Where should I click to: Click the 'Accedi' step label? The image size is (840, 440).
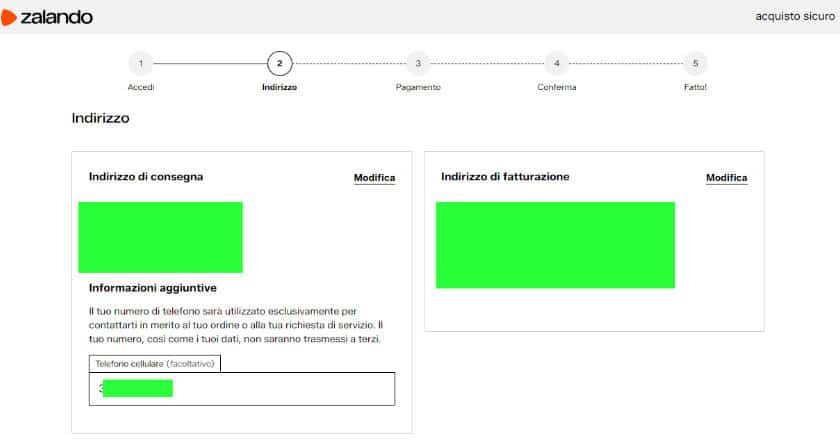pos(141,87)
